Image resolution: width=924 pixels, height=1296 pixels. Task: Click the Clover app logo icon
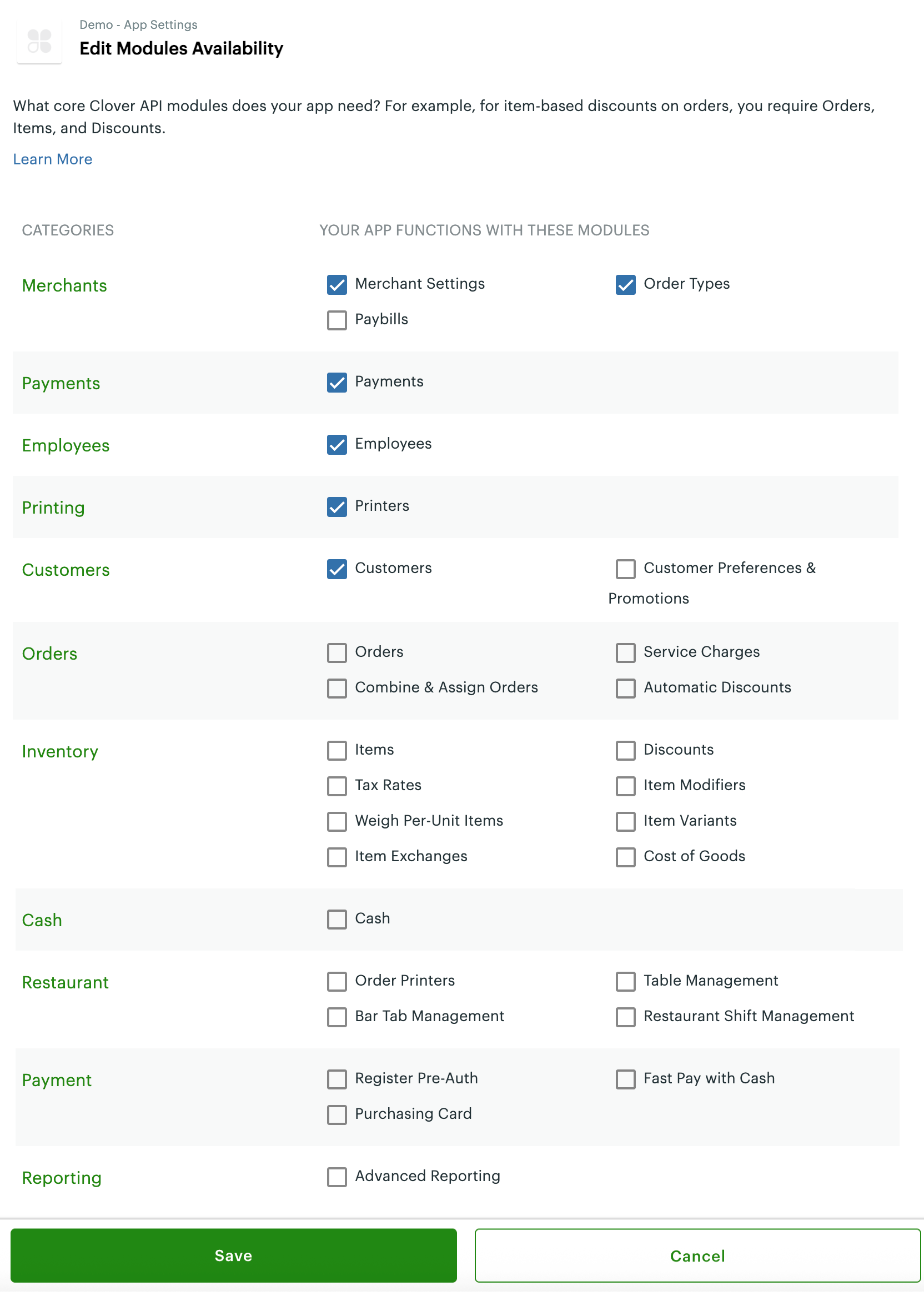tap(39, 41)
